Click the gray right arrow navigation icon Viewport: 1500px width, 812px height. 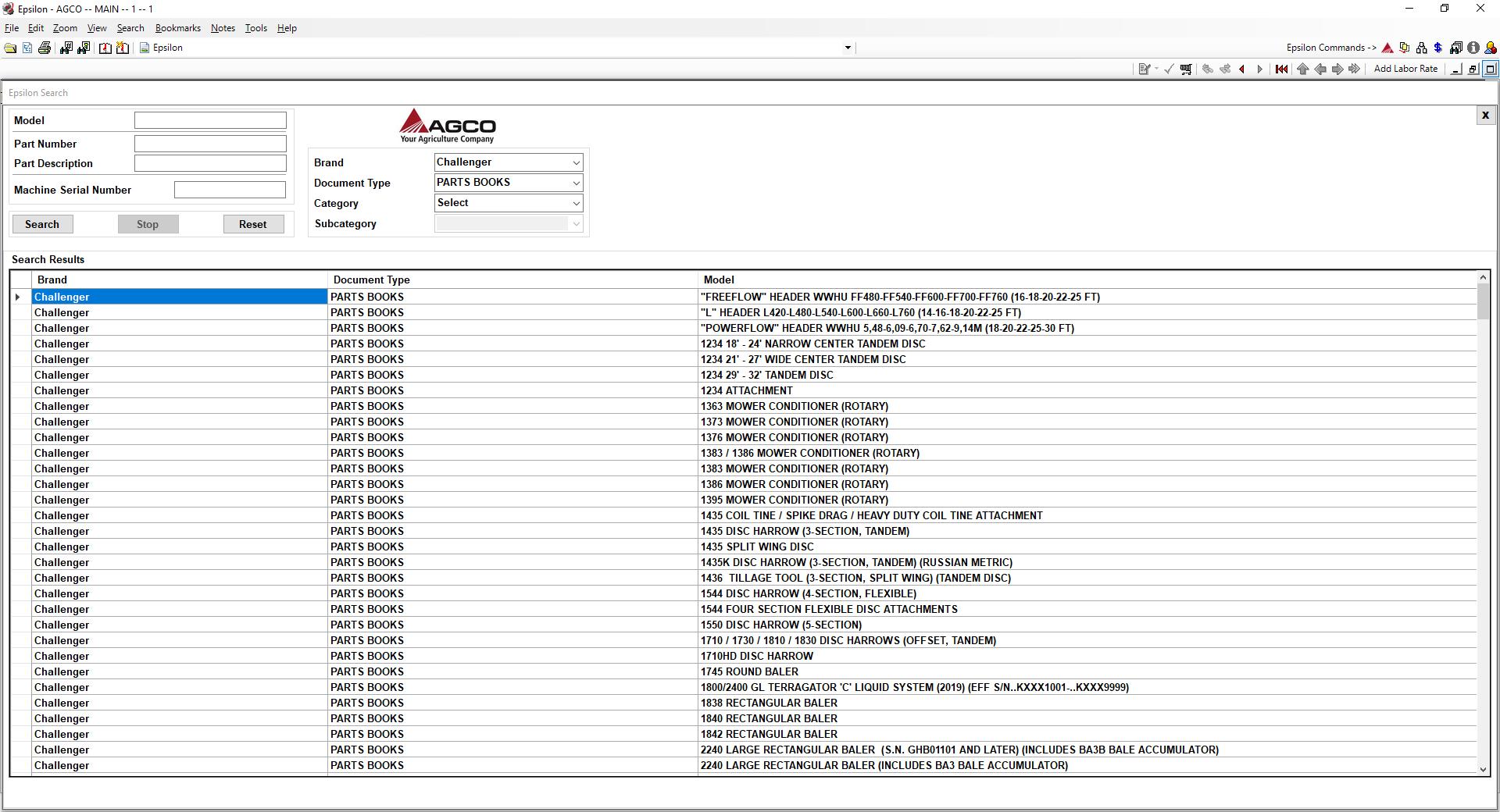pyautogui.click(x=1337, y=69)
